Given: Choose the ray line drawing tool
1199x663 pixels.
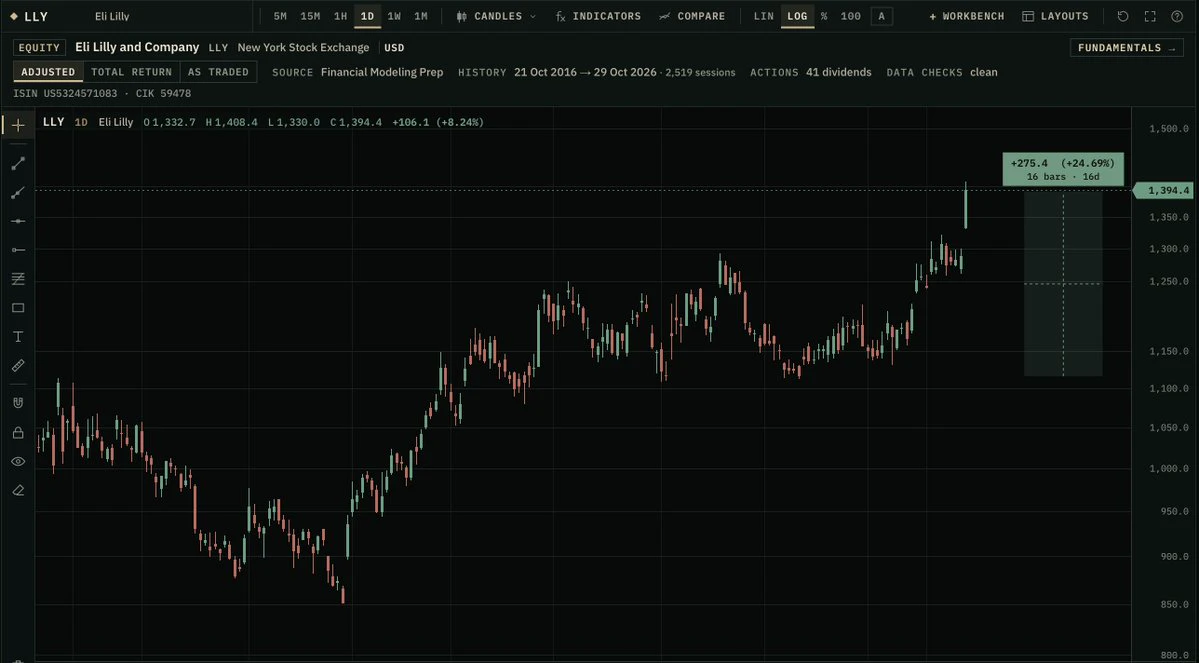Looking at the screenshot, I should (18, 192).
